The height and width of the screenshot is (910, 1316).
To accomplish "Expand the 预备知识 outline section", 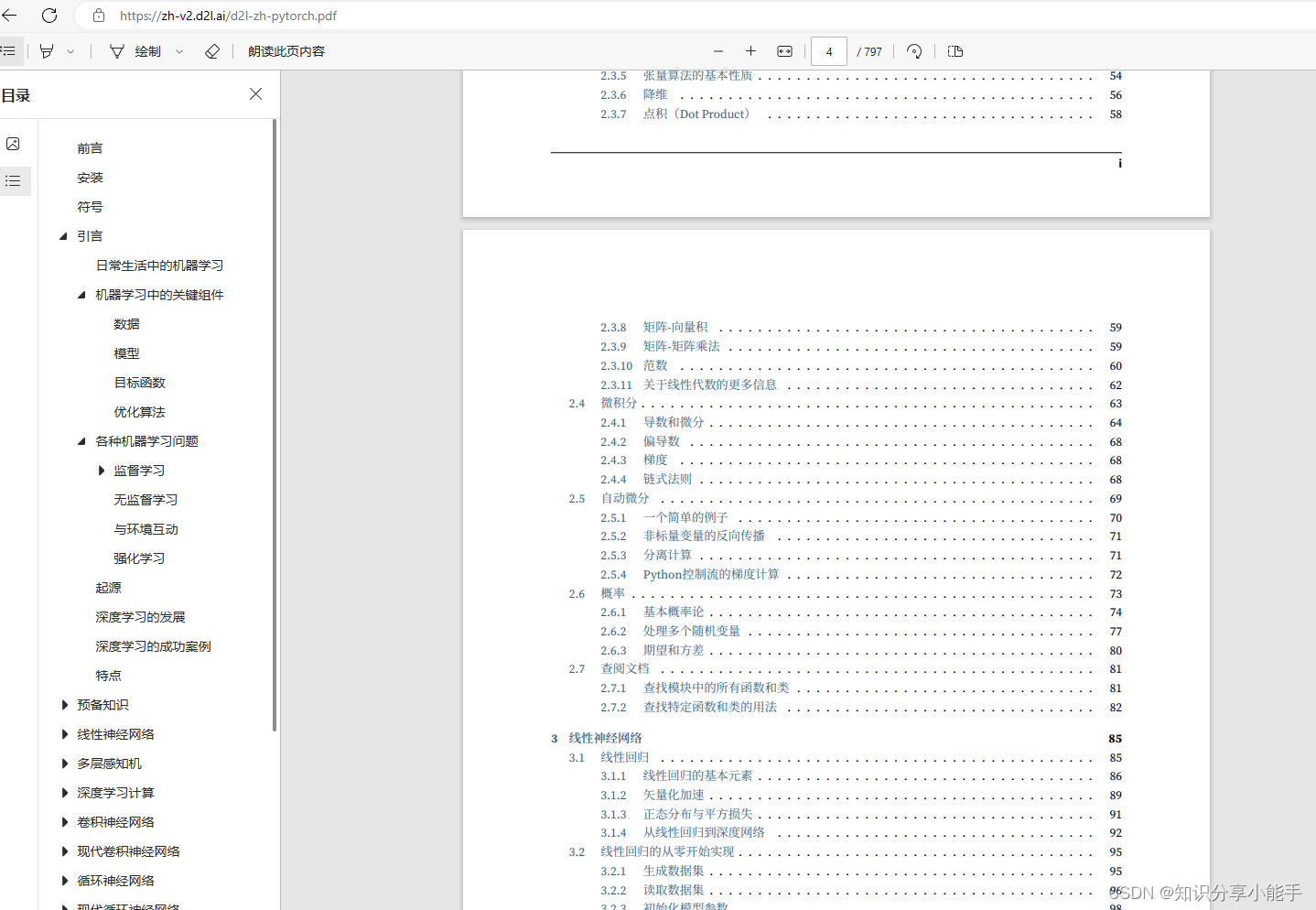I will point(64,705).
